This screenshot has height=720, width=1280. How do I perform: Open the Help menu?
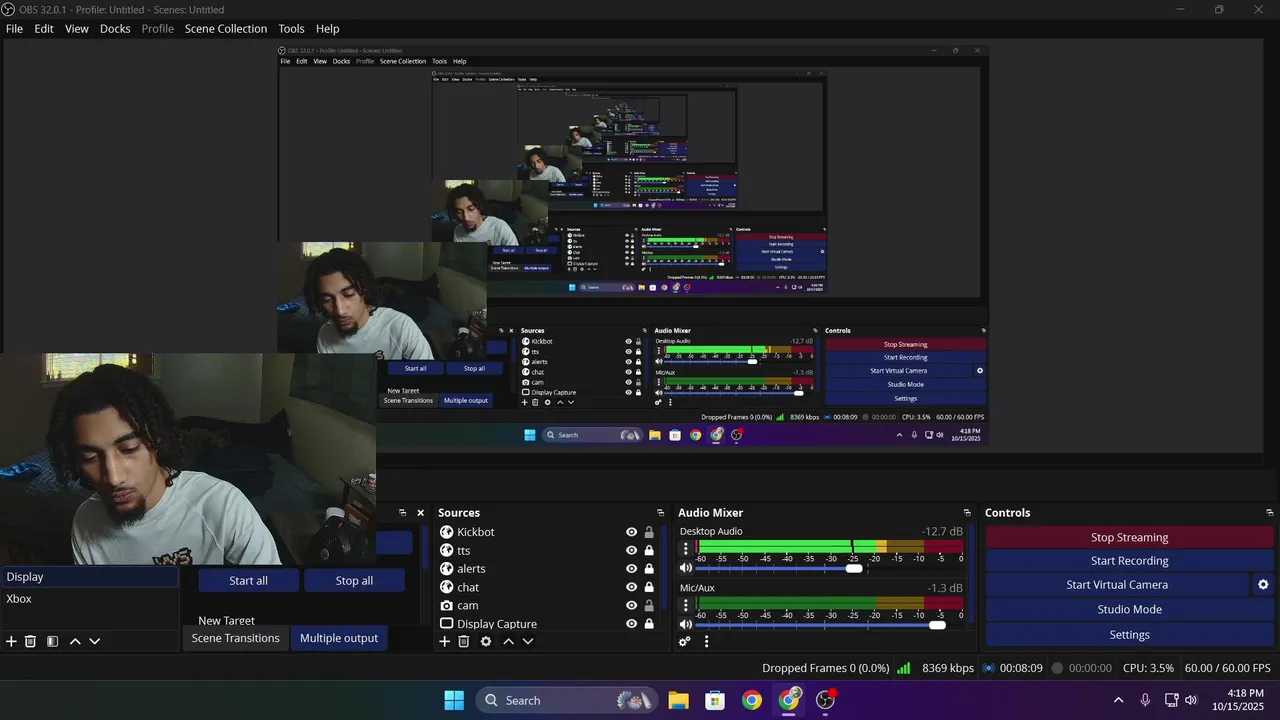pyautogui.click(x=327, y=29)
